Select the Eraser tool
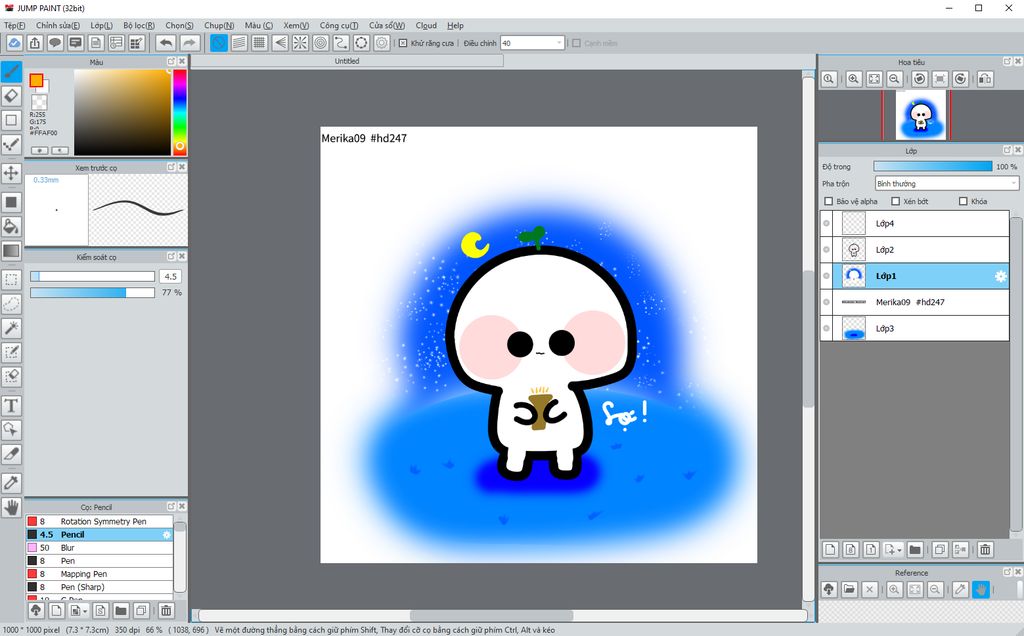Screen dimensions: 1024x636 coord(11,96)
